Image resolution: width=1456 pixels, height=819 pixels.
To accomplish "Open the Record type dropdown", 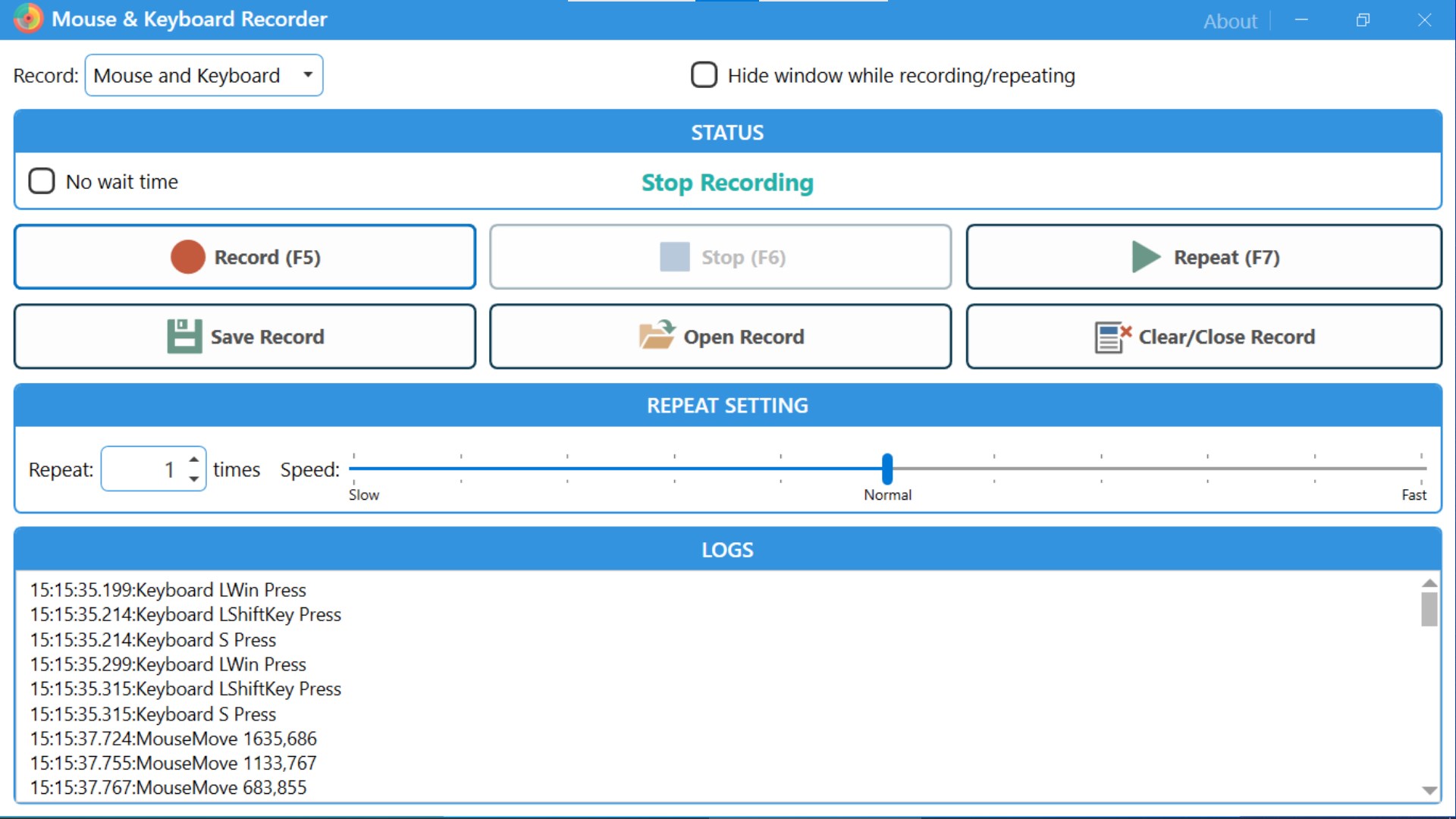I will pyautogui.click(x=204, y=75).
